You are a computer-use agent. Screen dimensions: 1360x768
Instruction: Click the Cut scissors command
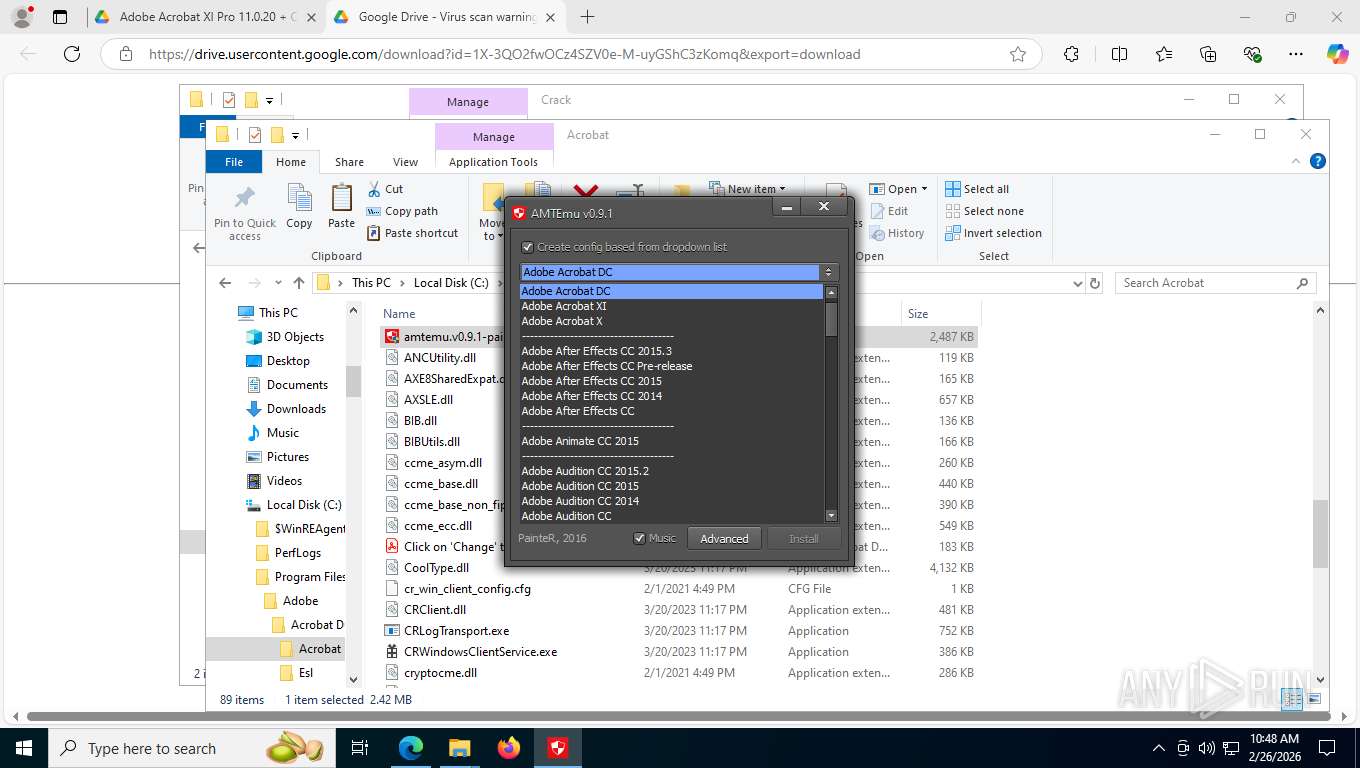tap(385, 189)
